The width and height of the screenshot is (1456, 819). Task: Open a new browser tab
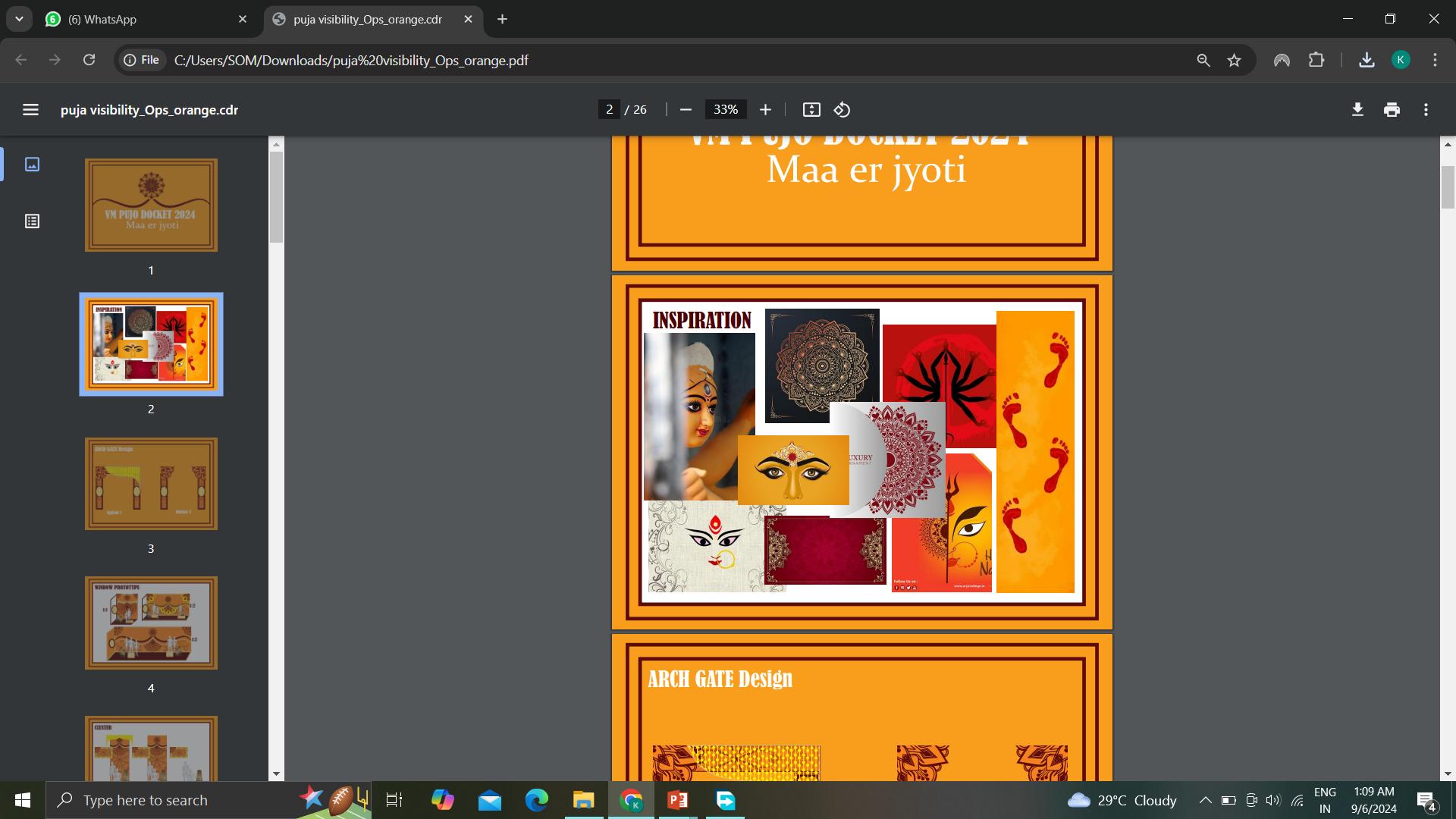(x=502, y=19)
